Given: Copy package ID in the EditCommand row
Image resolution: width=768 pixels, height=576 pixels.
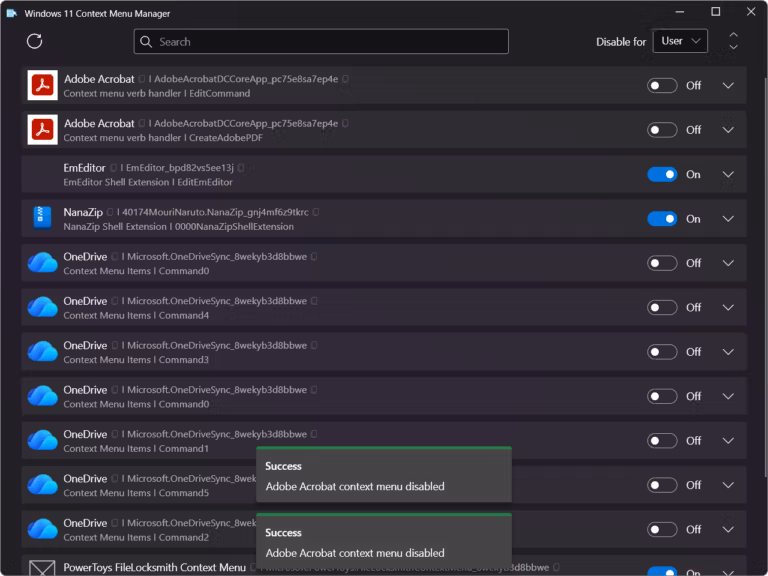Looking at the screenshot, I should [x=345, y=79].
